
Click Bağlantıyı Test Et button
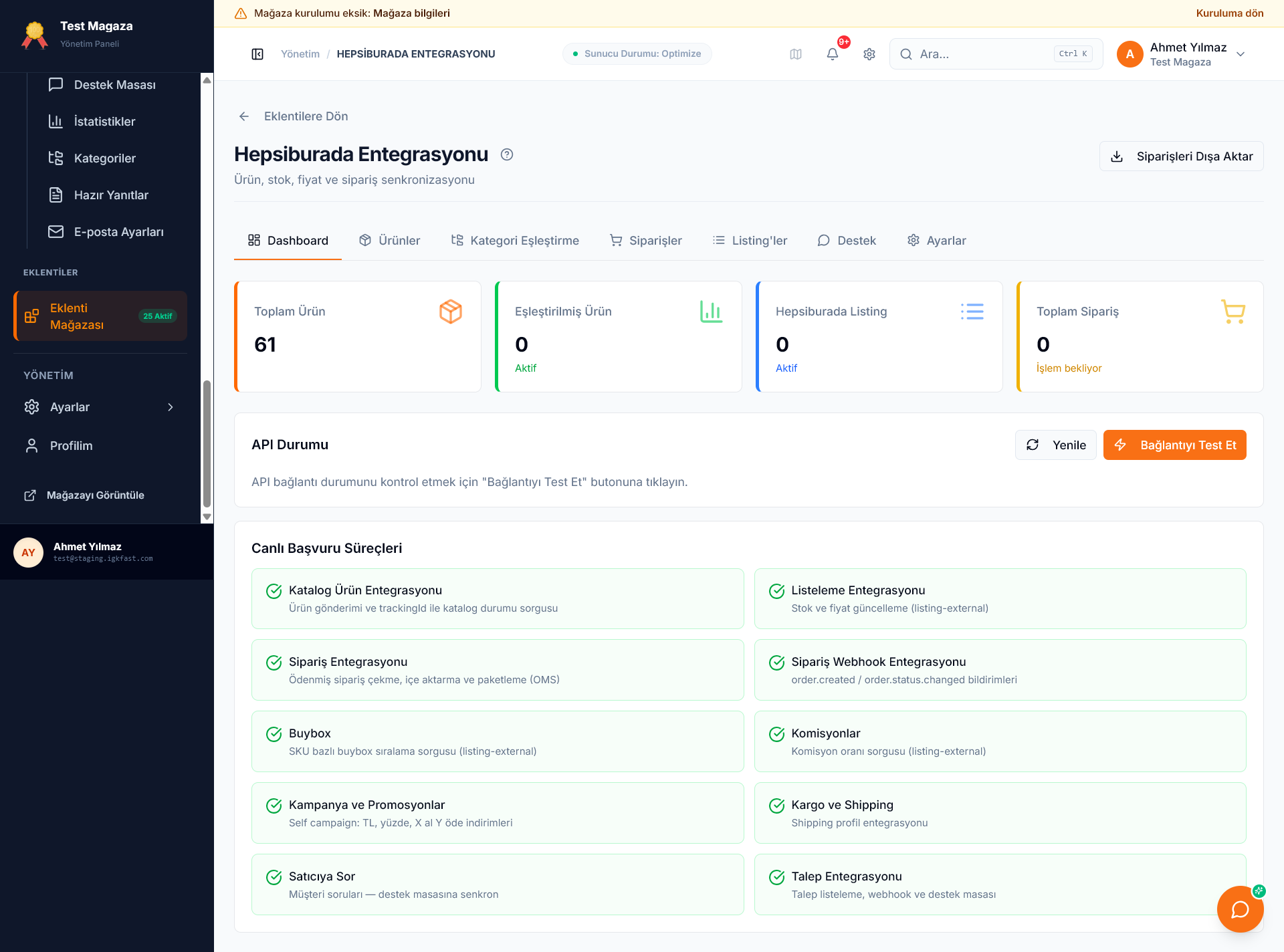point(1174,445)
